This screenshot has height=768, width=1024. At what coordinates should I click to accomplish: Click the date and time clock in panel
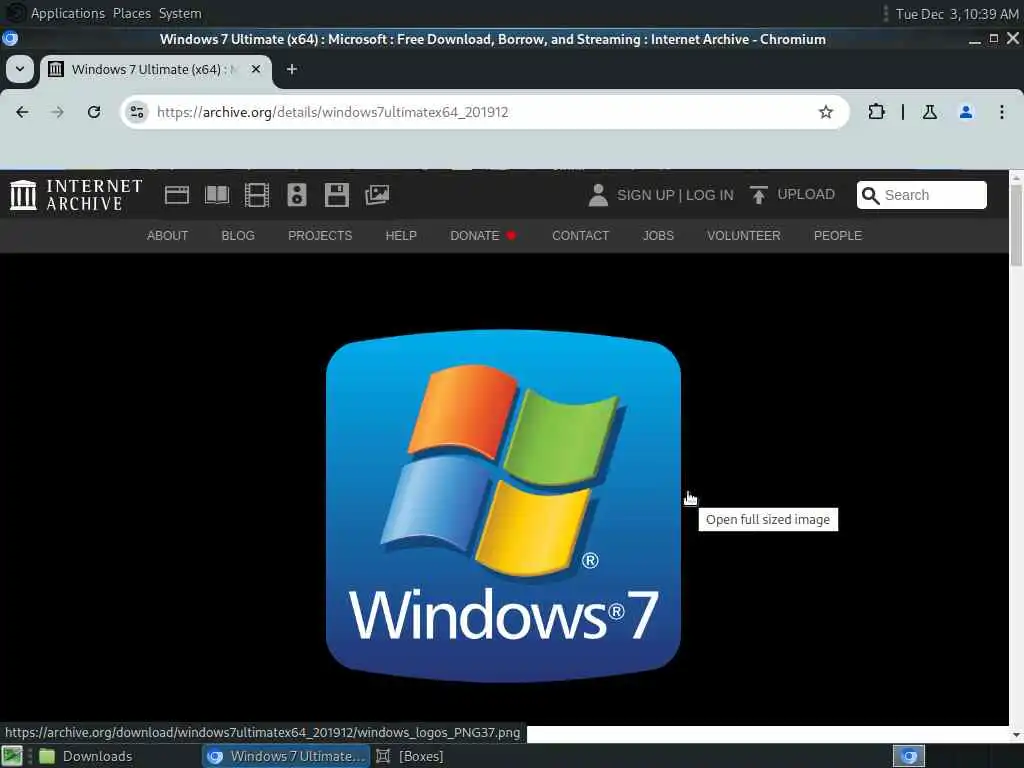click(x=957, y=14)
